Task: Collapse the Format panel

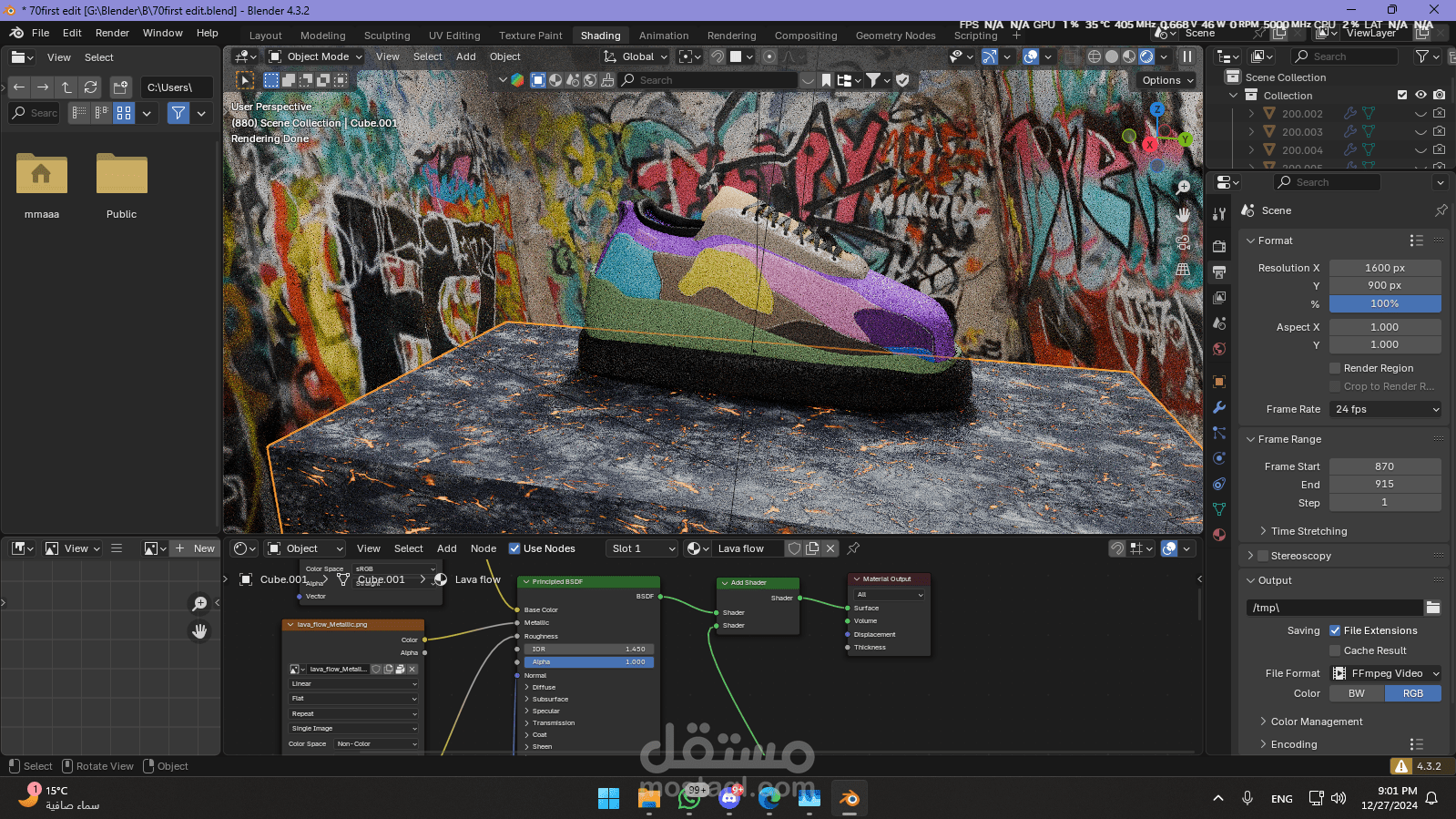Action: (x=1275, y=241)
